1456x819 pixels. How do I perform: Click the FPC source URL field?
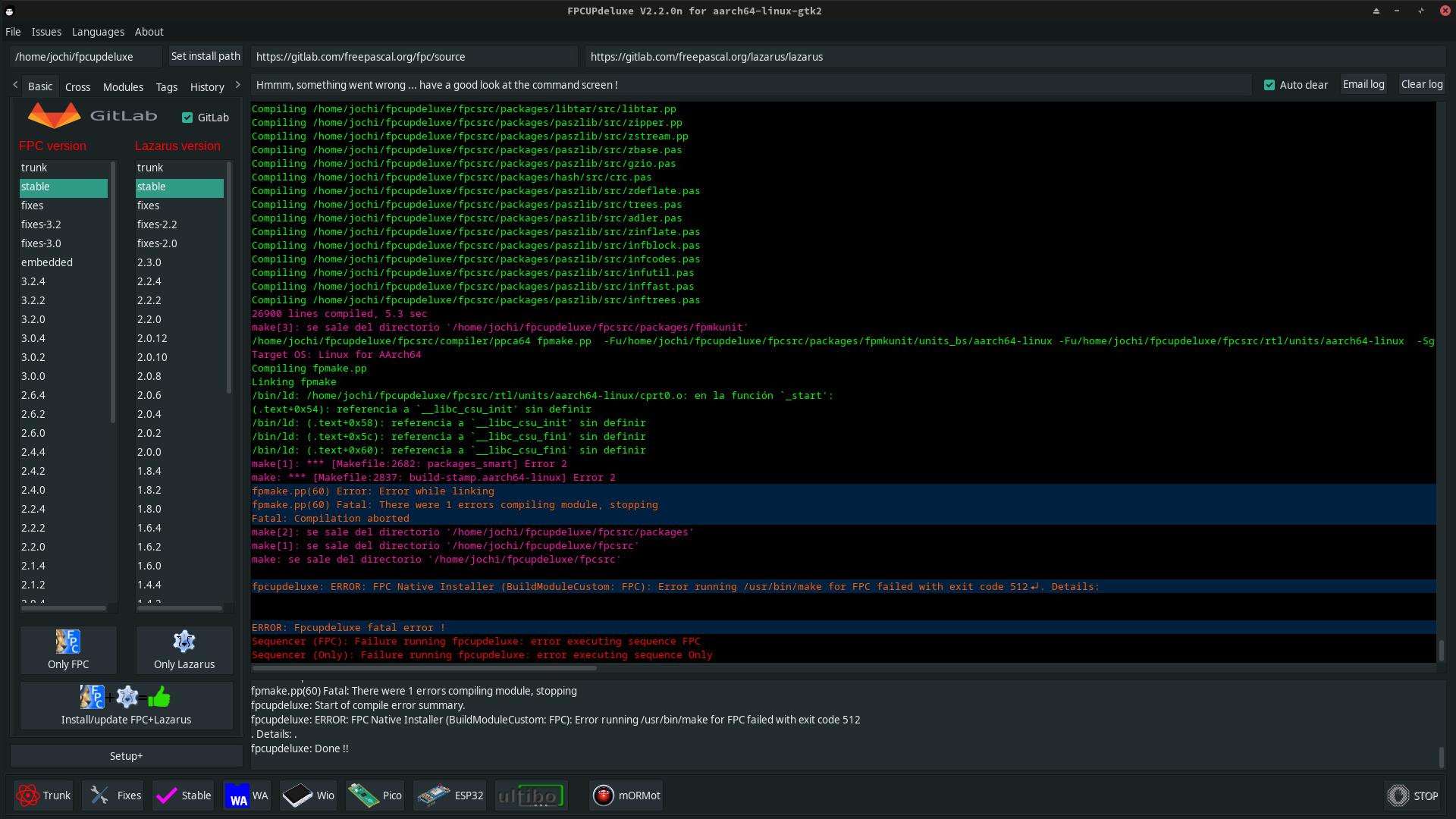coord(414,57)
